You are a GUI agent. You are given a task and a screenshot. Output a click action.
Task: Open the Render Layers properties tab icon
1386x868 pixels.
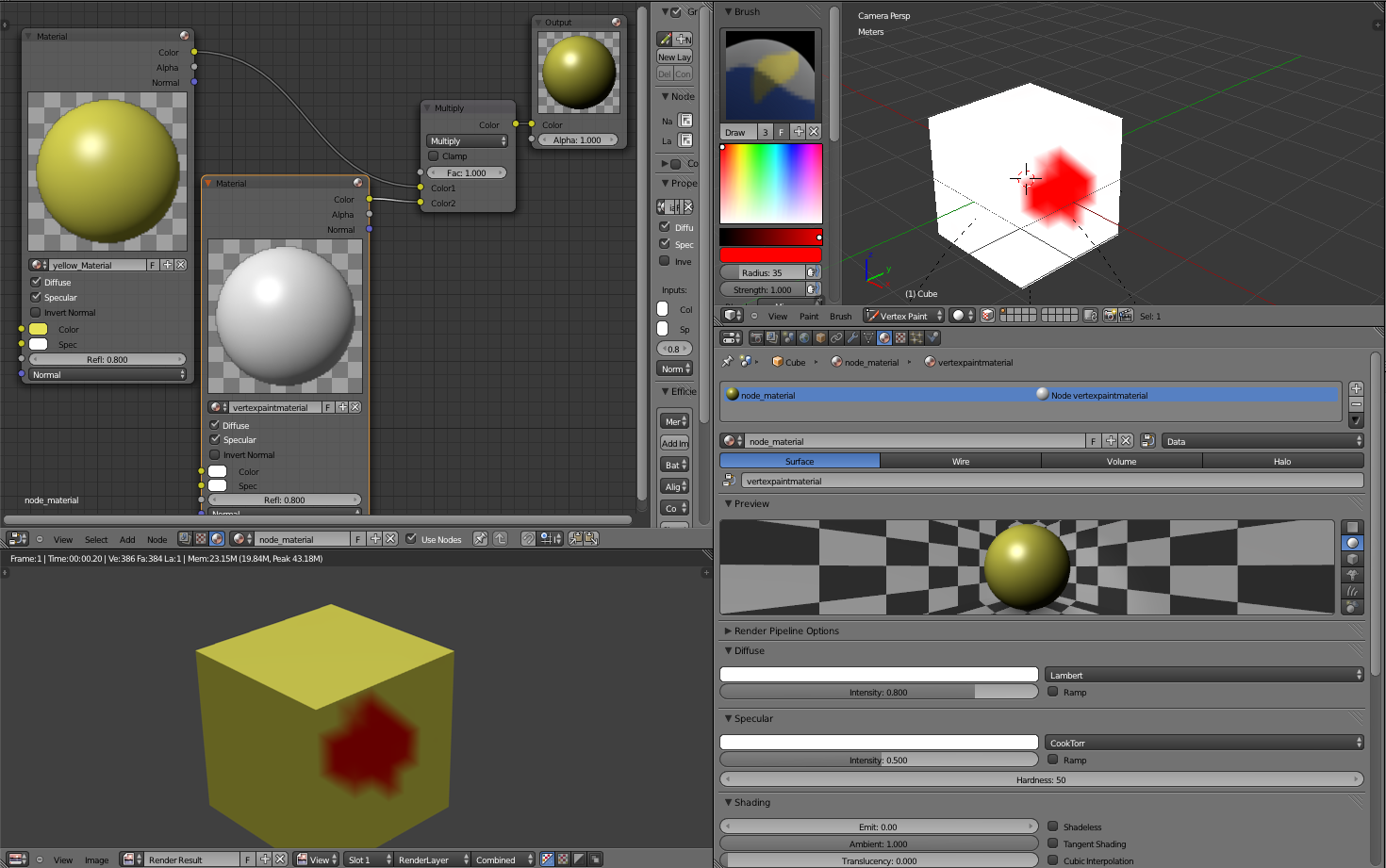tap(772, 337)
